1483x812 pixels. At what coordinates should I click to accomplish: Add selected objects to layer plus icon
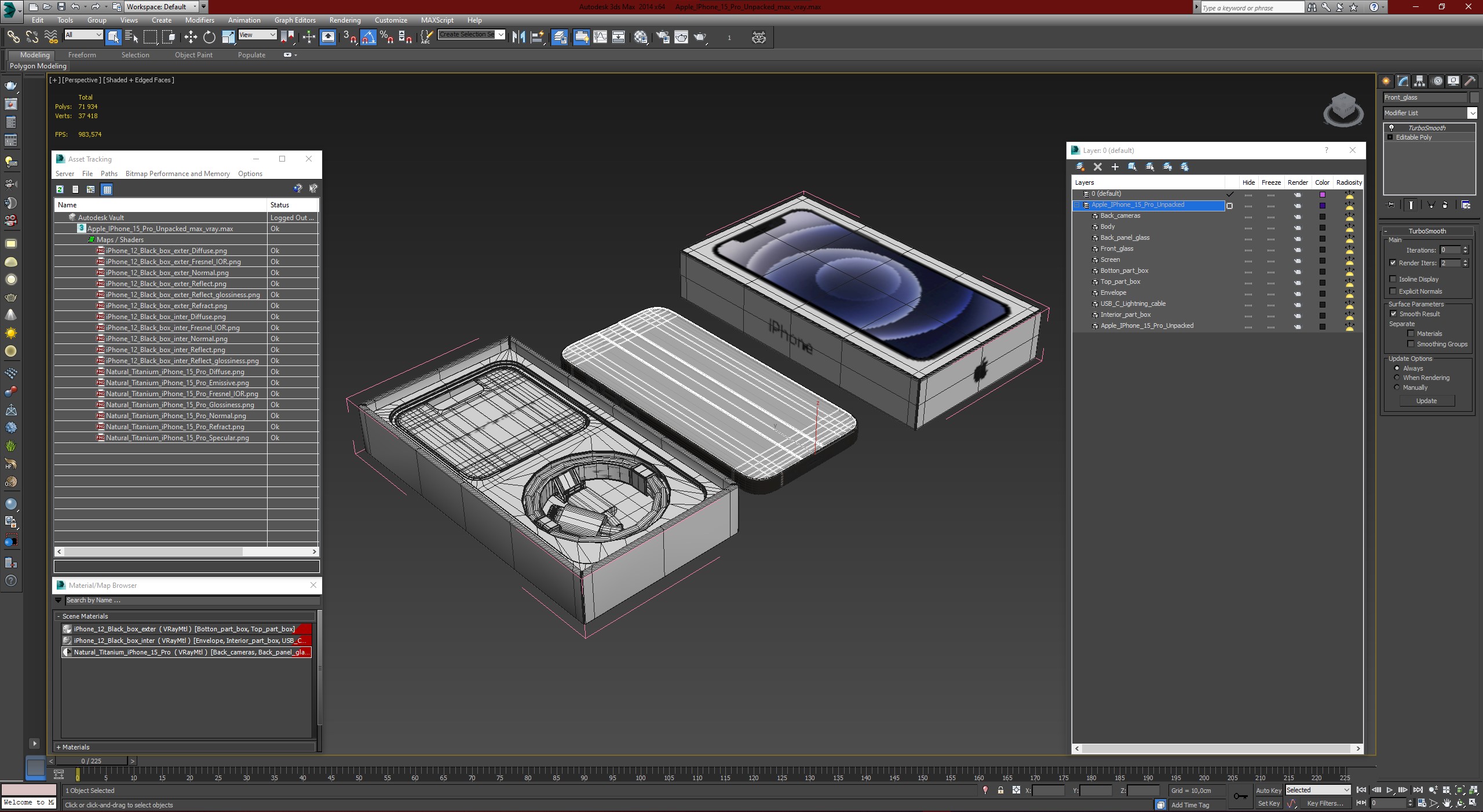[1115, 167]
